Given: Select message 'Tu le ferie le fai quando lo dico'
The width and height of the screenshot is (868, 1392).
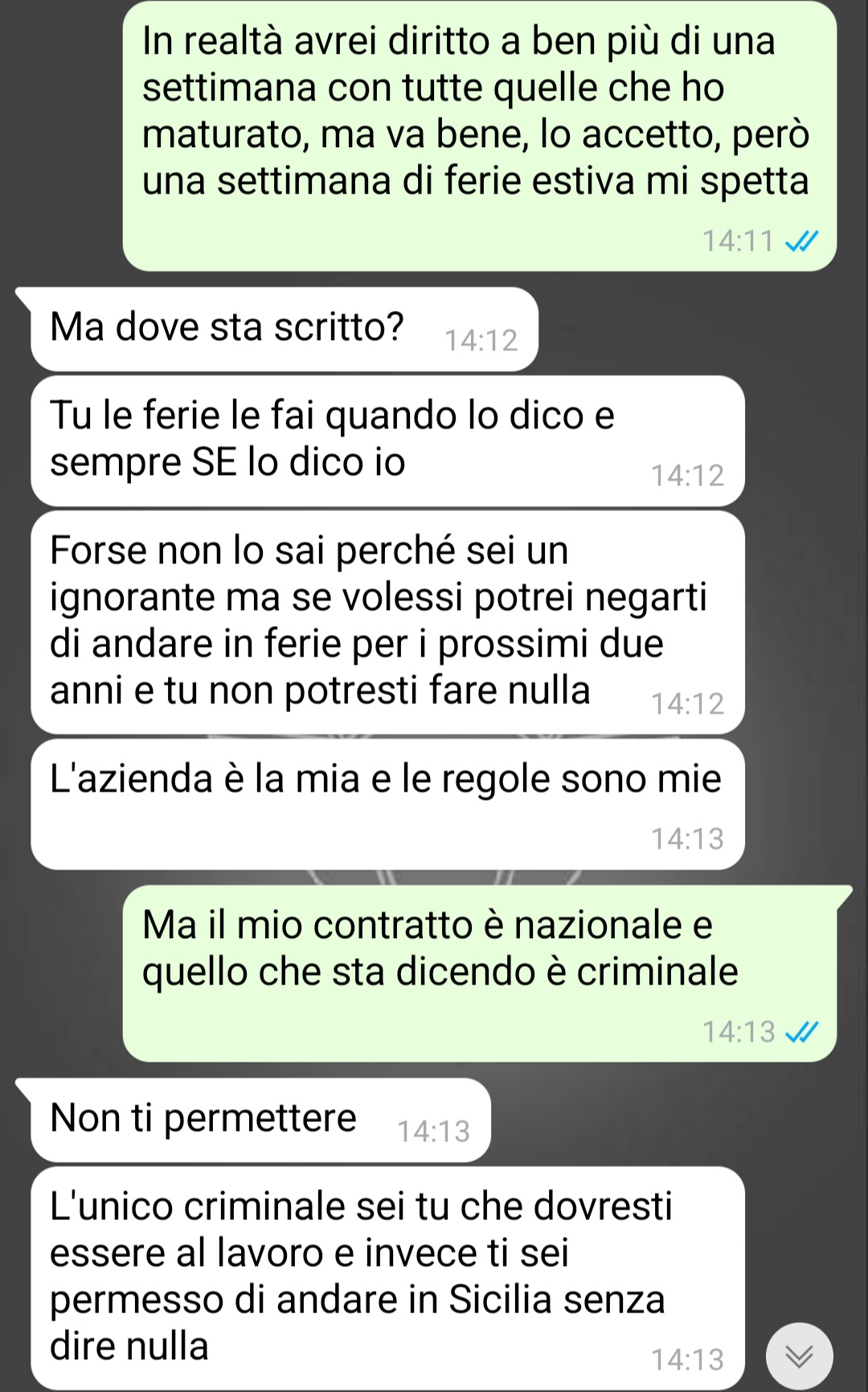Looking at the screenshot, I should [387, 440].
